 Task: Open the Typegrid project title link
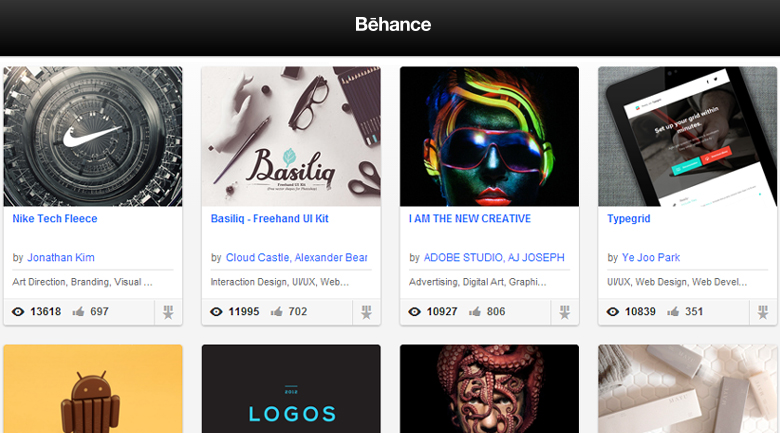coord(630,218)
